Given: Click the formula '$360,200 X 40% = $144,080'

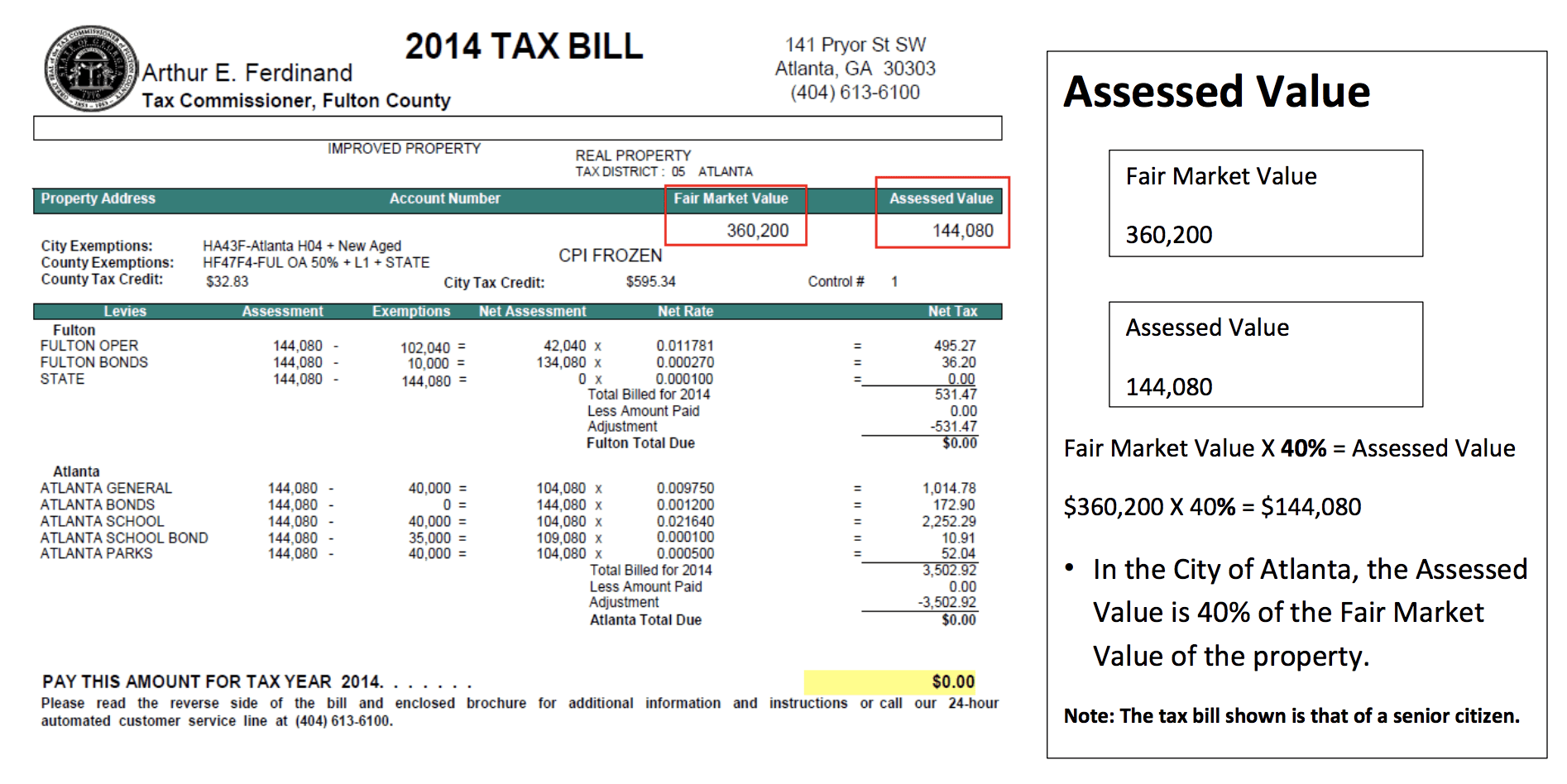Looking at the screenshot, I should tap(1212, 506).
